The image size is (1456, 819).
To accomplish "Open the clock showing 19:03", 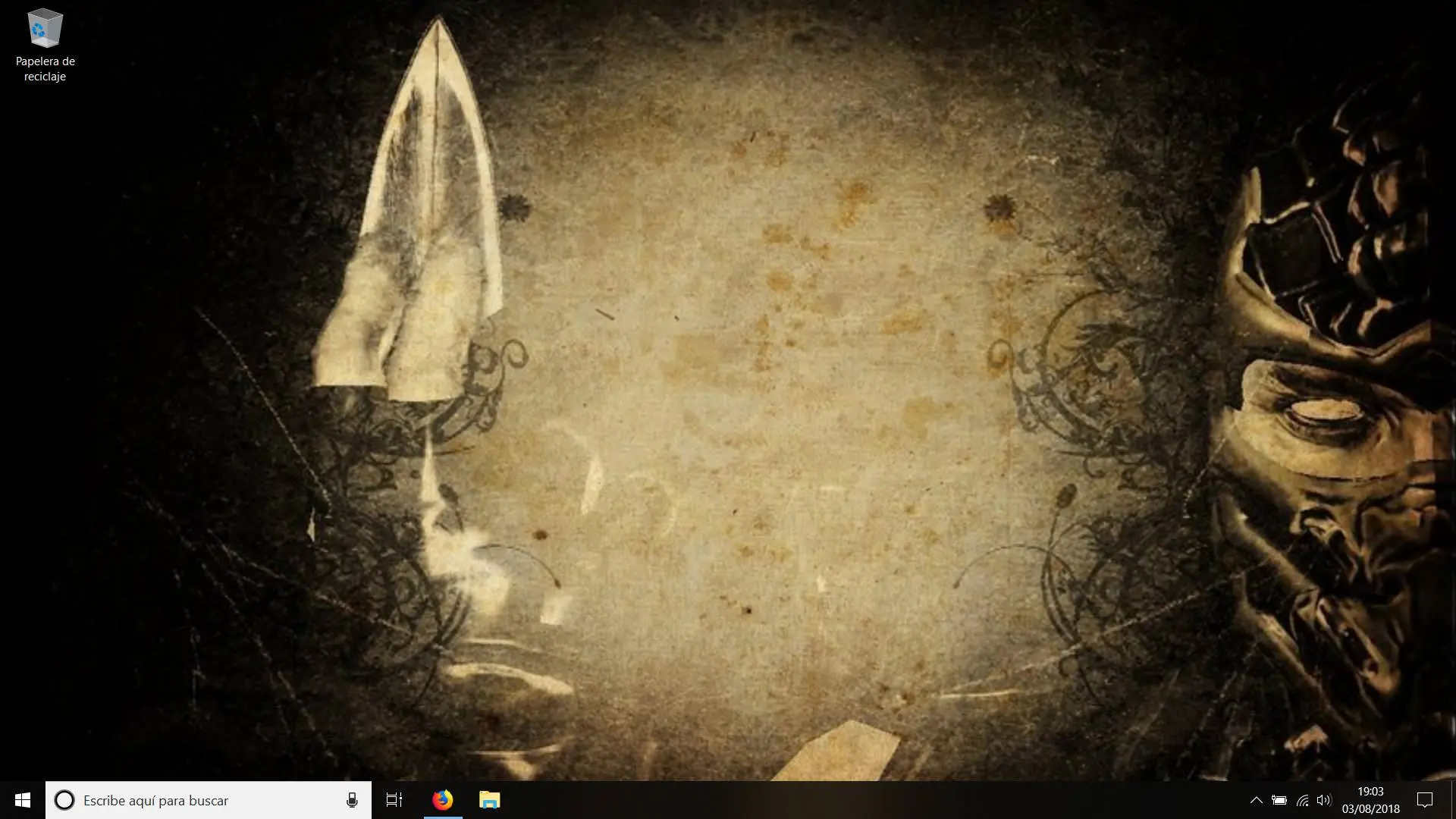I will [x=1370, y=800].
